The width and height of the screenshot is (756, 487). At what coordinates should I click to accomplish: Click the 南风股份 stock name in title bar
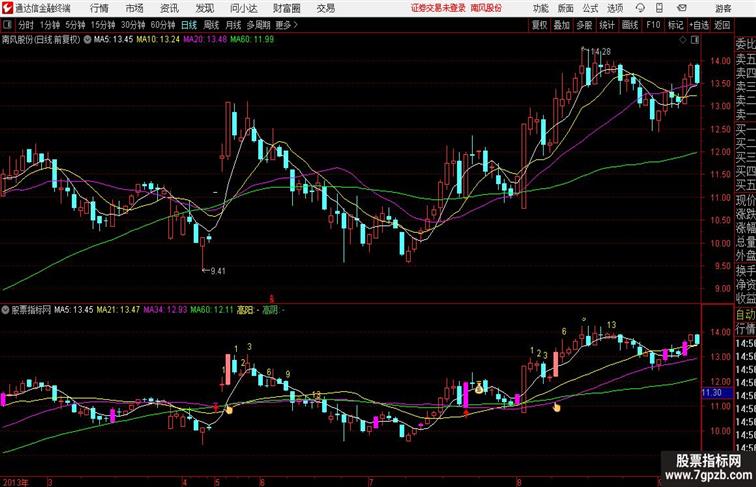(486, 8)
